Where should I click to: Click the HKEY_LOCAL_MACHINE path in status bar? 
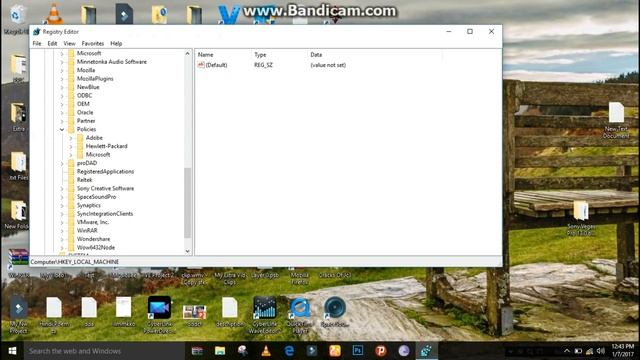pos(75,262)
